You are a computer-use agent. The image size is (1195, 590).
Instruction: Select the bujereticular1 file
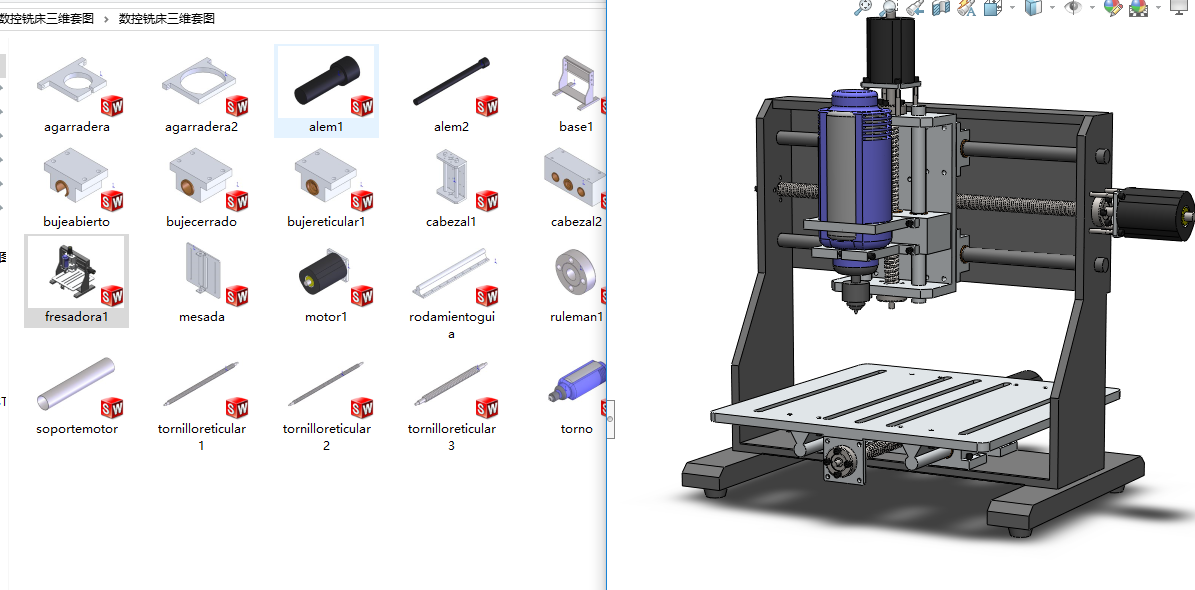pyautogui.click(x=326, y=187)
